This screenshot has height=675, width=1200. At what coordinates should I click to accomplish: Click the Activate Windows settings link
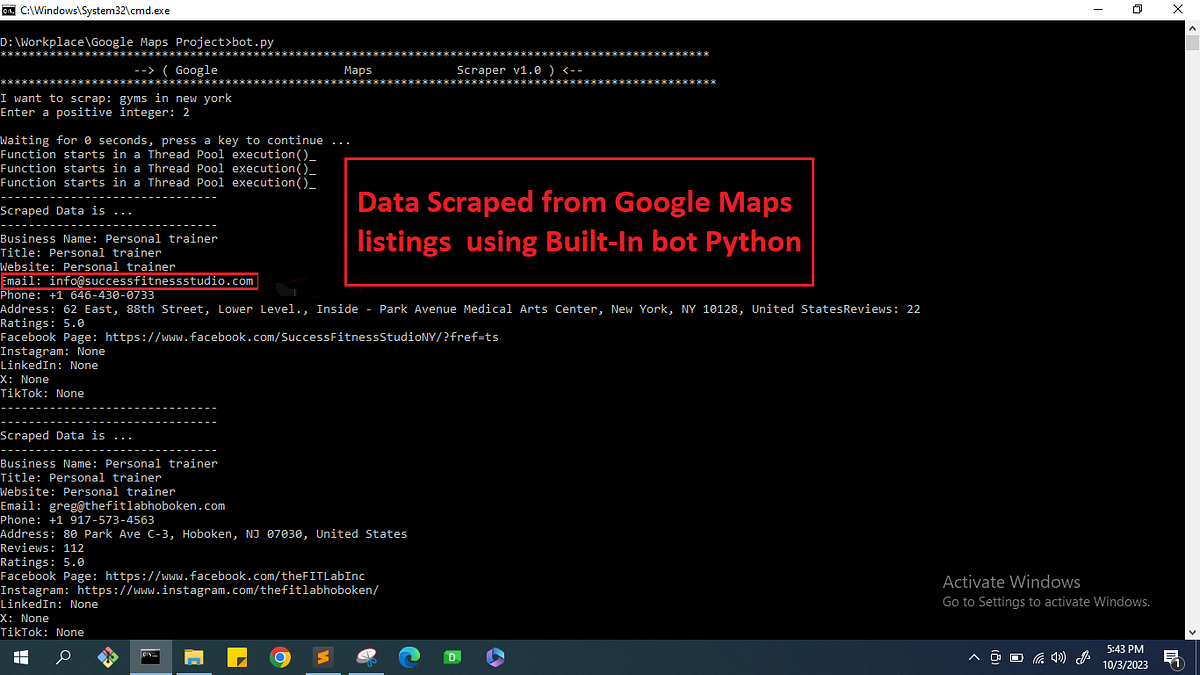tap(1046, 601)
